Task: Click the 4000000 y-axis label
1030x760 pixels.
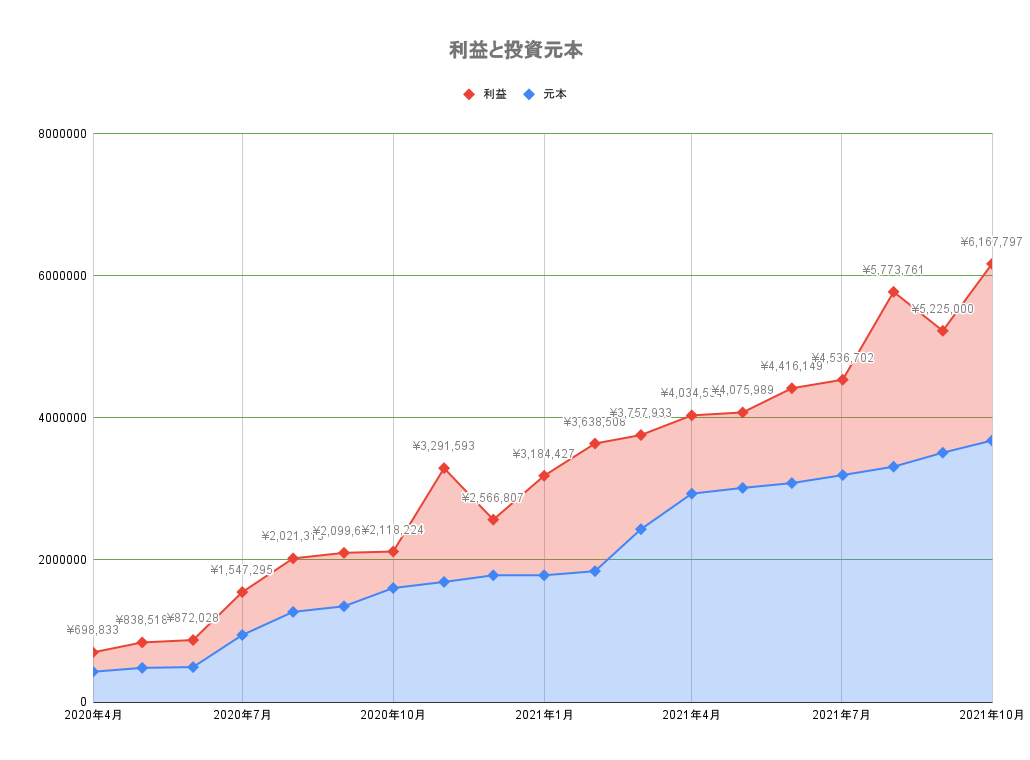Action: (62, 418)
